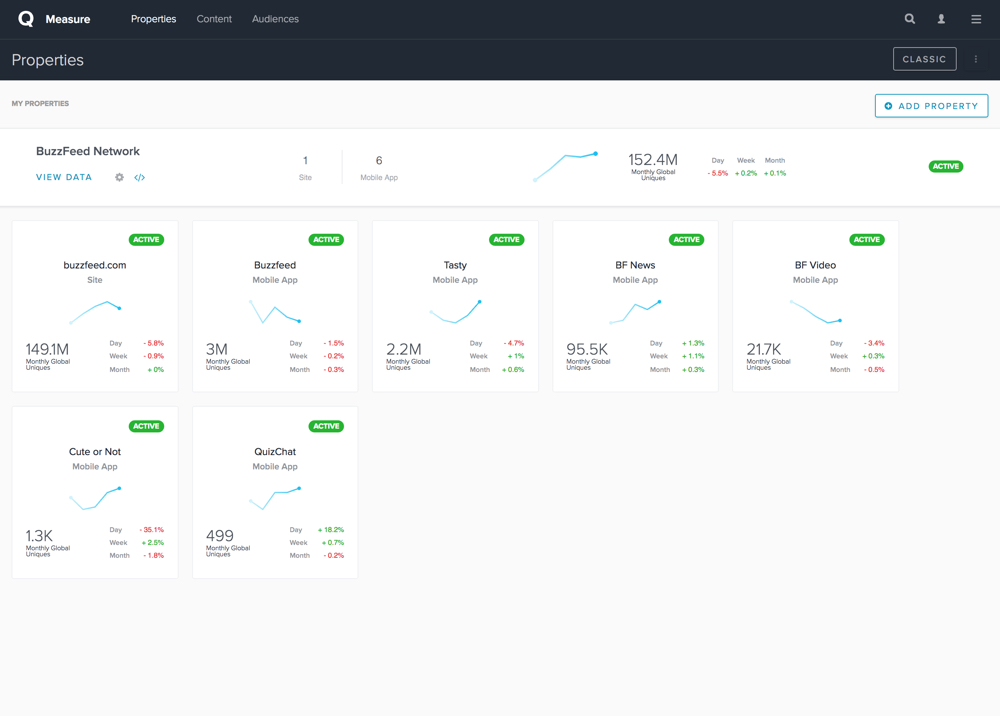Screen dimensions: 1000x716
Task: Click the BuzzFeed Network title
Action: pos(87,151)
